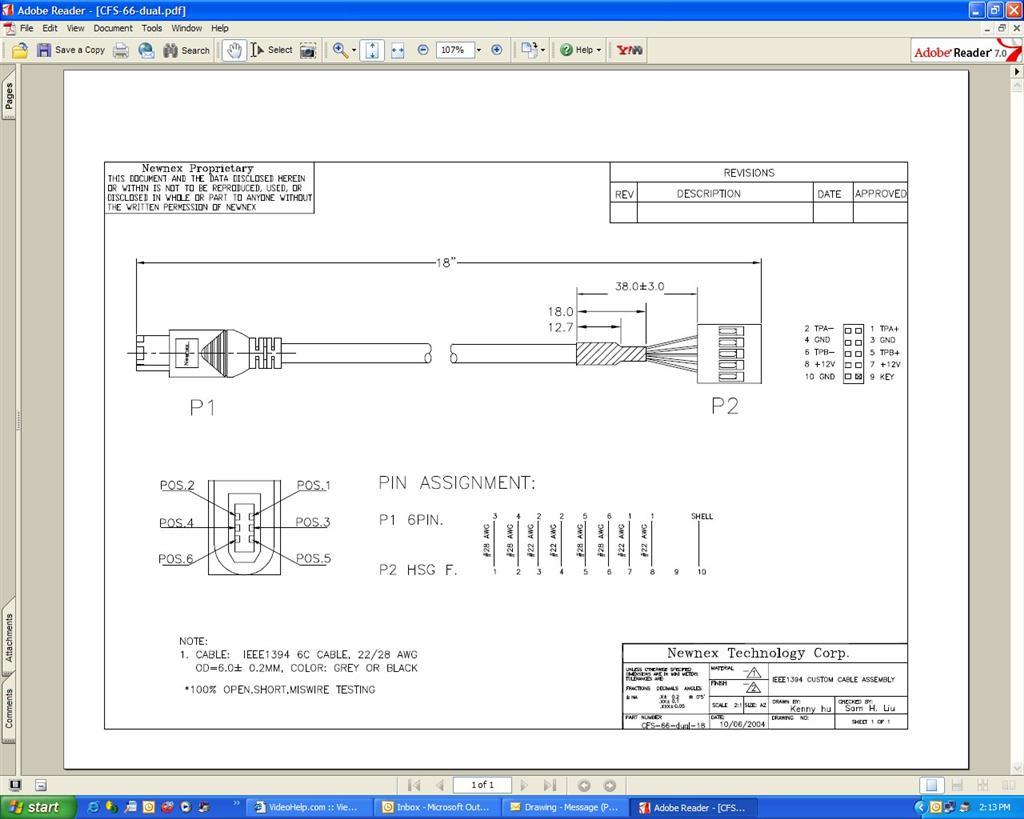Open the File menu
This screenshot has height=819, width=1024.
point(26,28)
